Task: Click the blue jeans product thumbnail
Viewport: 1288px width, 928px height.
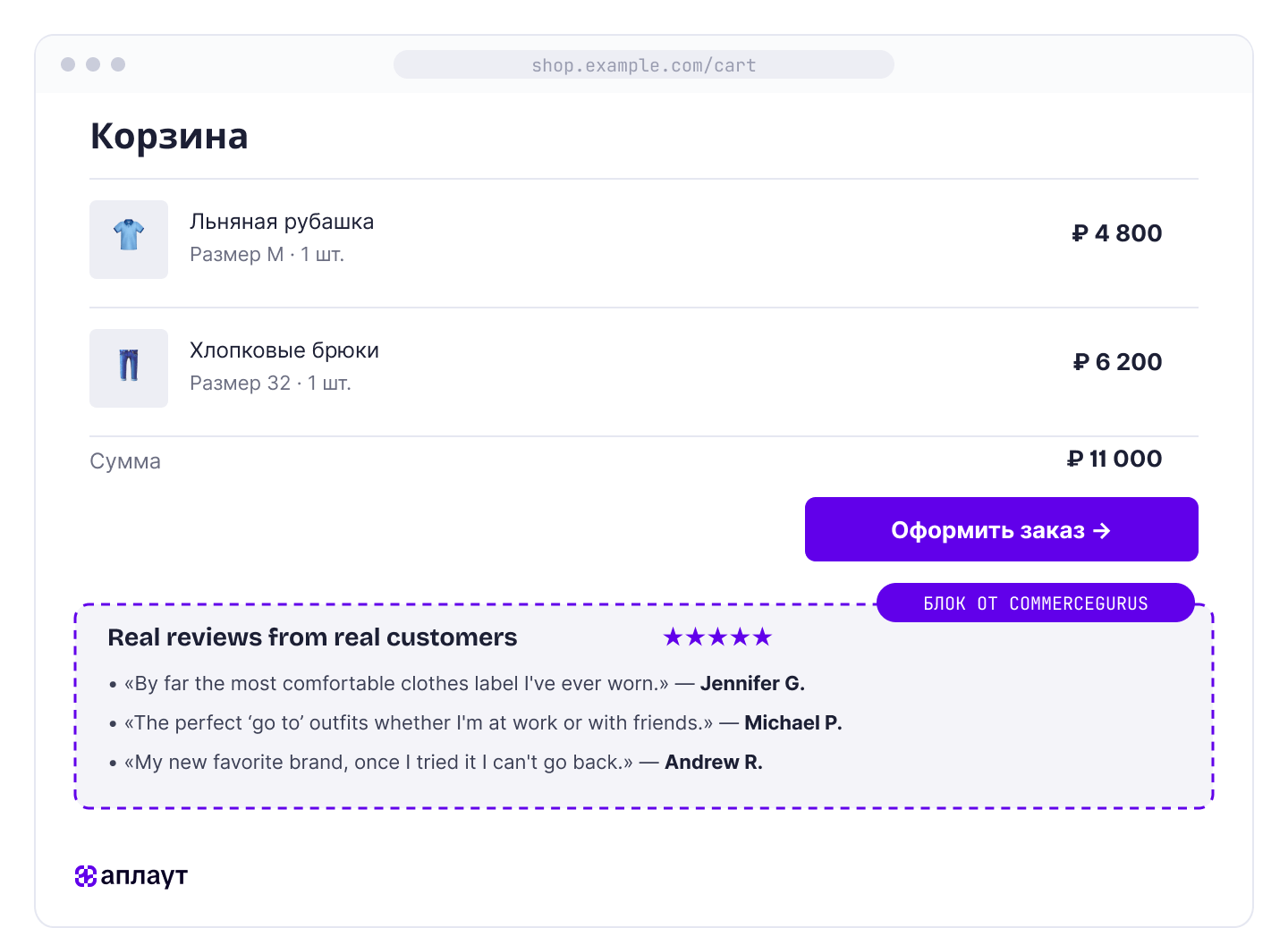Action: coord(129,368)
